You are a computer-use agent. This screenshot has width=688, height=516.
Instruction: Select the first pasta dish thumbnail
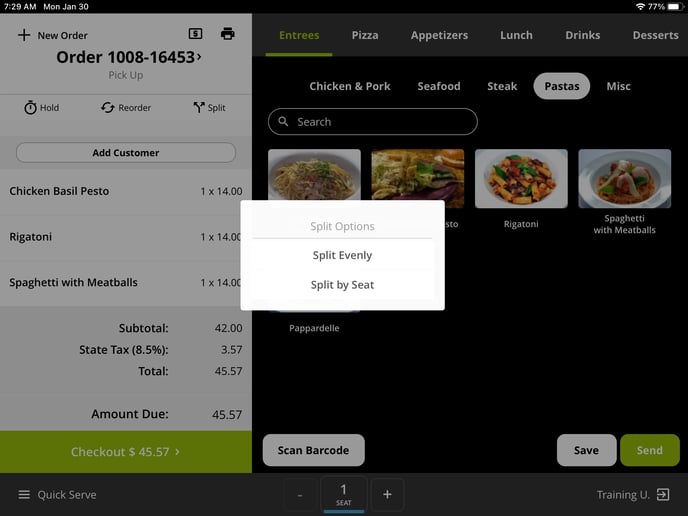tap(314, 175)
